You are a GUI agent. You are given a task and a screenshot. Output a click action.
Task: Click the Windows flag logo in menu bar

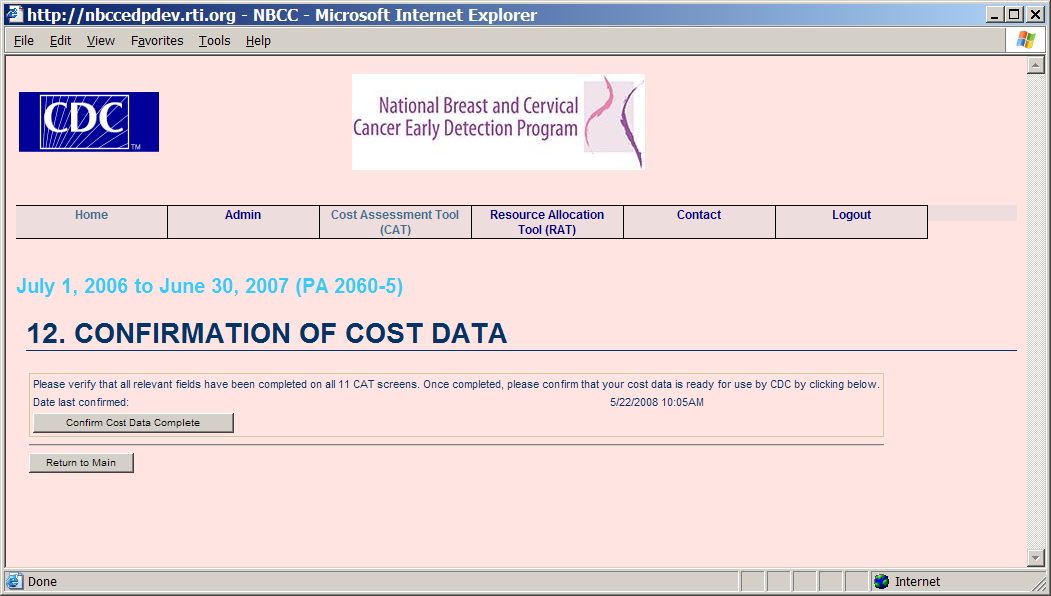(1026, 40)
